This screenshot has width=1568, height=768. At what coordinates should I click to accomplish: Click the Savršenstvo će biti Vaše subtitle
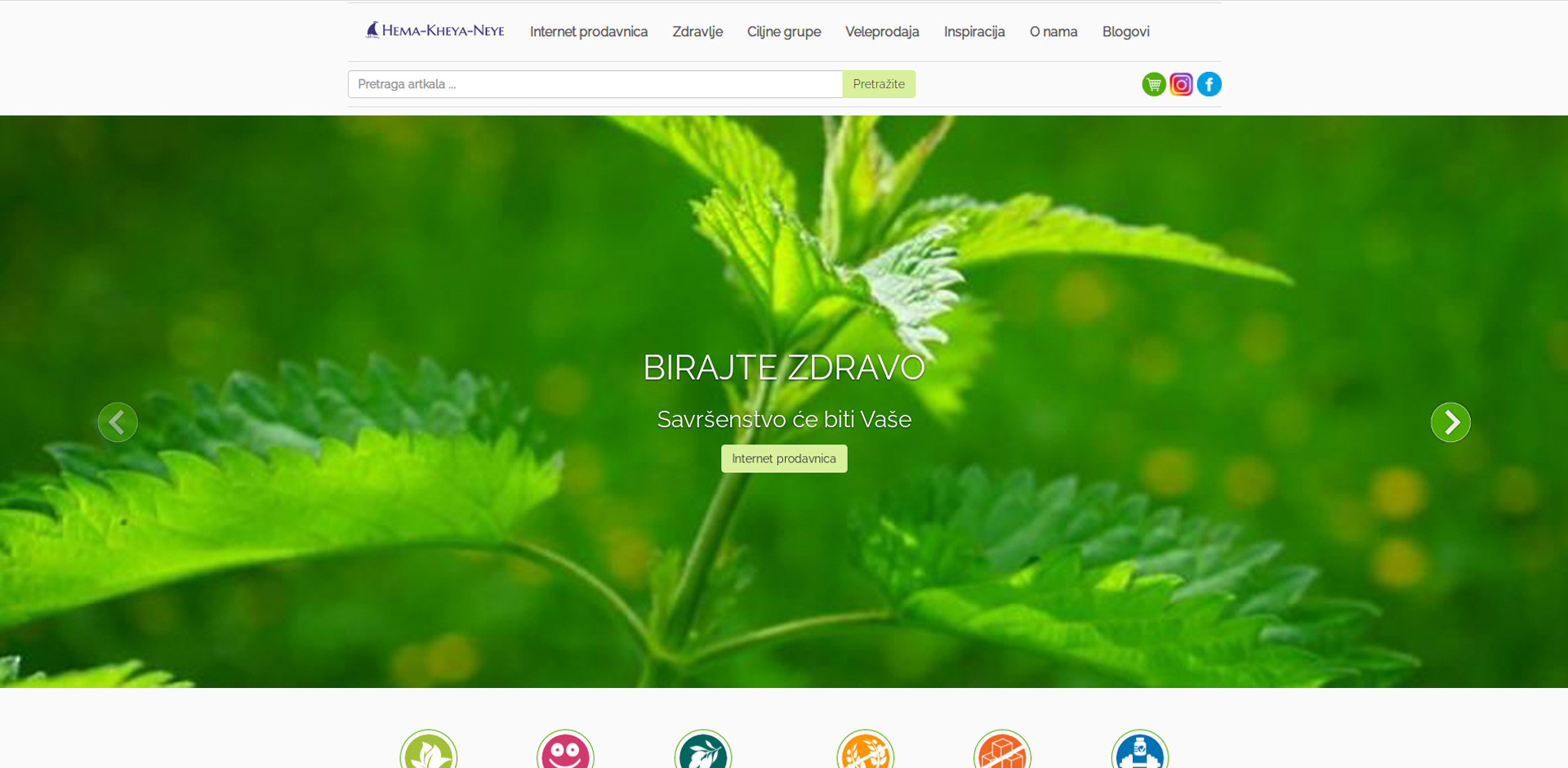(x=784, y=419)
